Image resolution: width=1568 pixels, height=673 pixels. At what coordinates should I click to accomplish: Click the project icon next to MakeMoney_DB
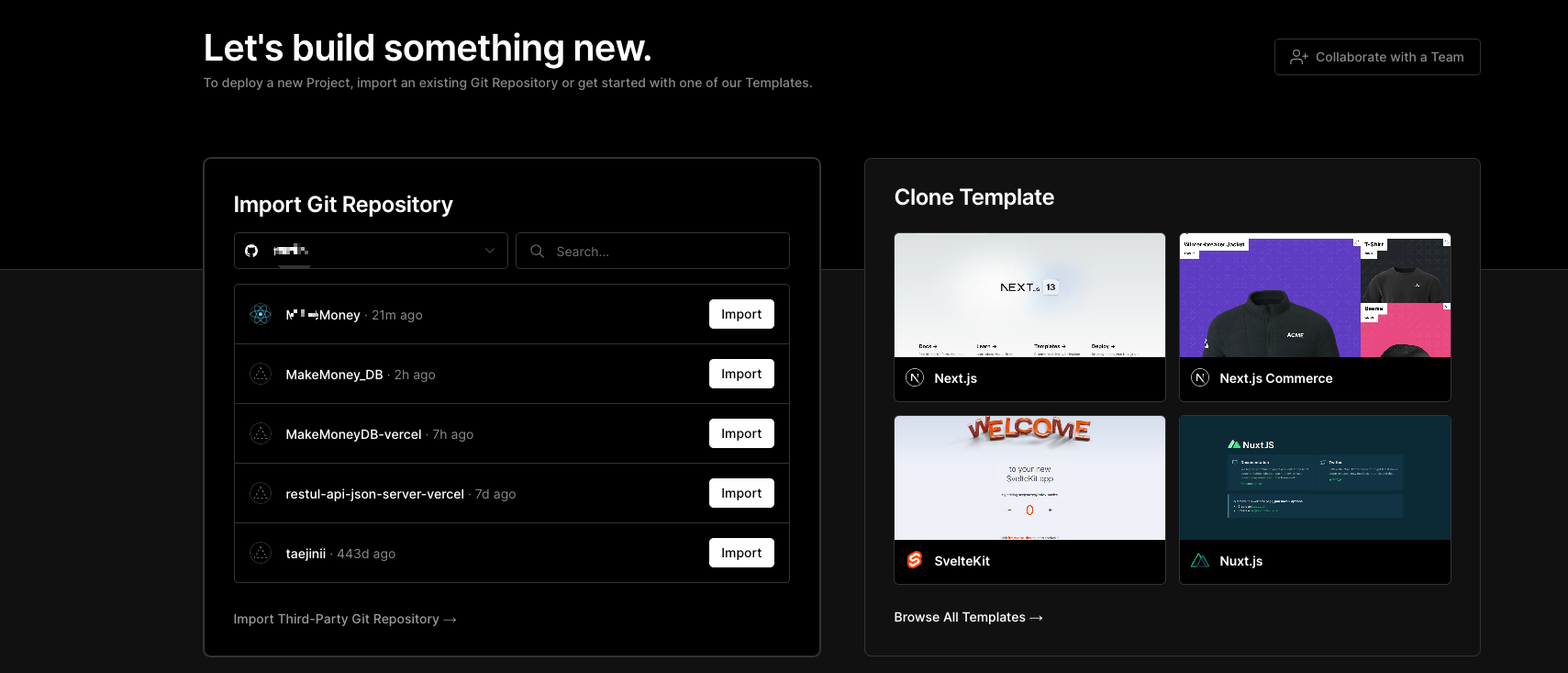pyautogui.click(x=261, y=374)
